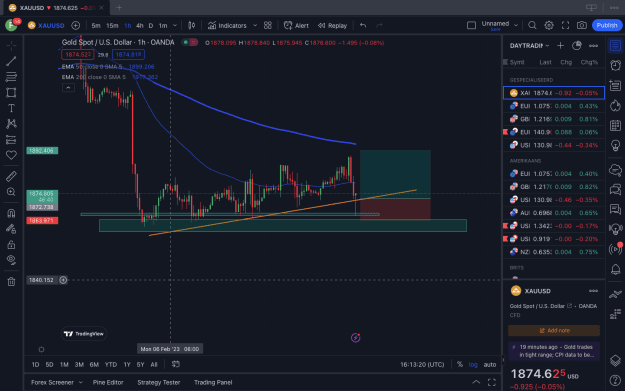The image size is (625, 391).
Task: Select the XAU 1874 watchlist row
Action: [x=554, y=93]
